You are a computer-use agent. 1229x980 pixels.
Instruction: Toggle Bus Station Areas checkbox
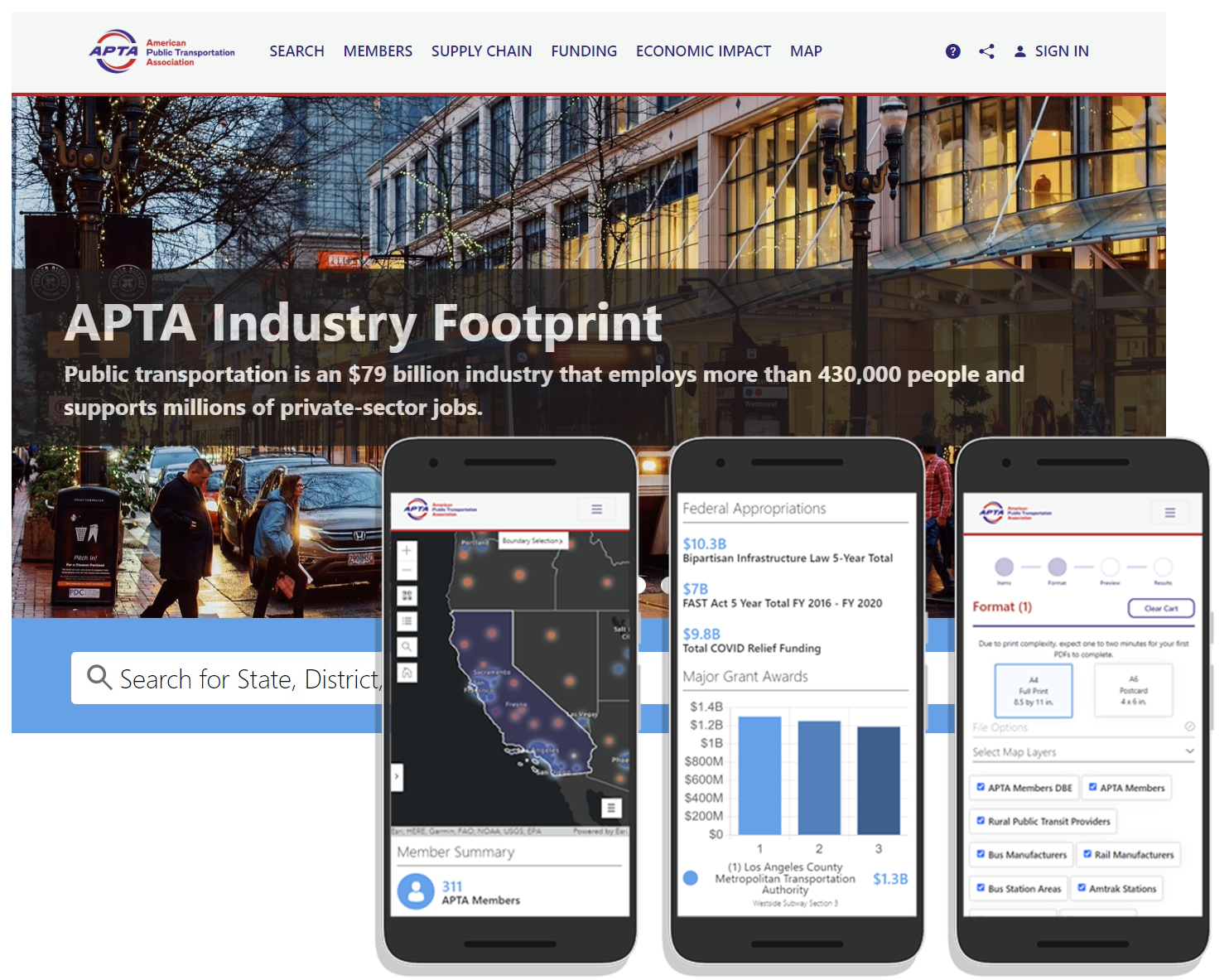coord(981,888)
